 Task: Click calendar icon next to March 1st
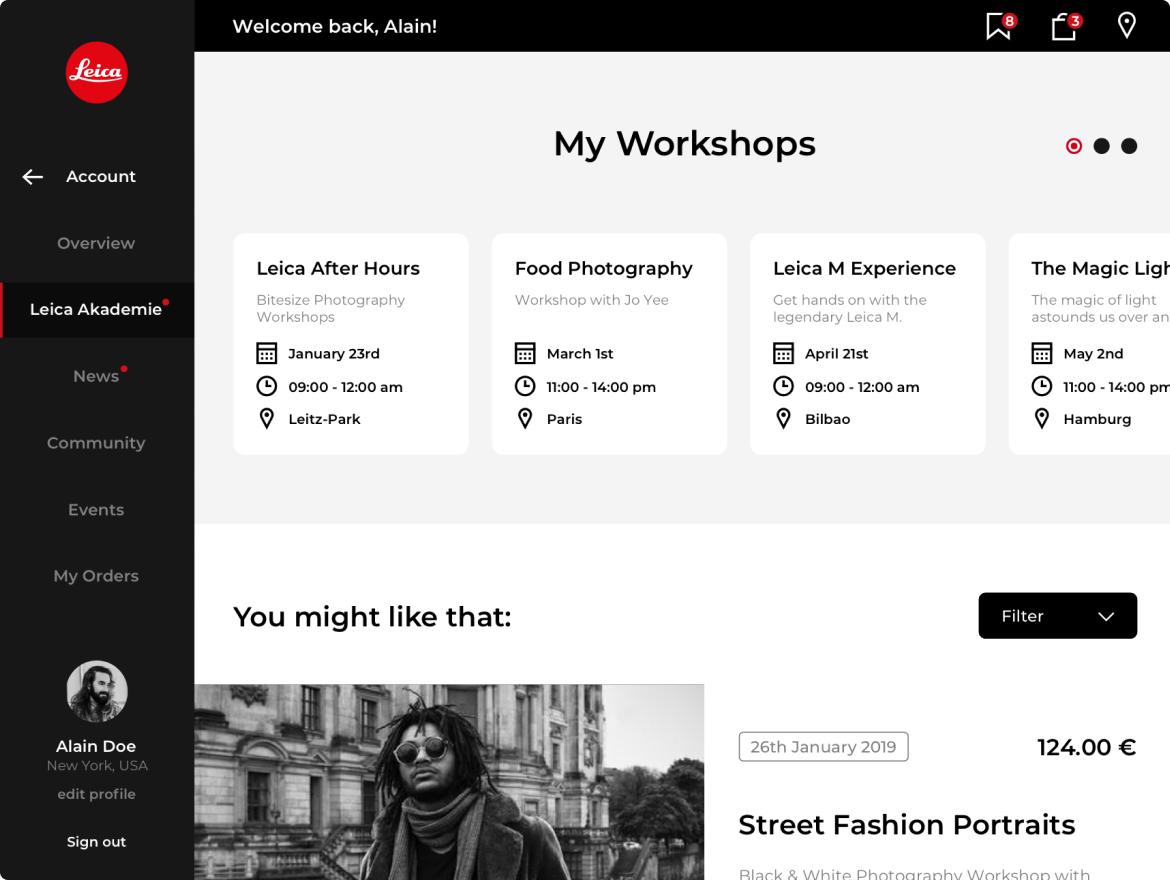[525, 353]
